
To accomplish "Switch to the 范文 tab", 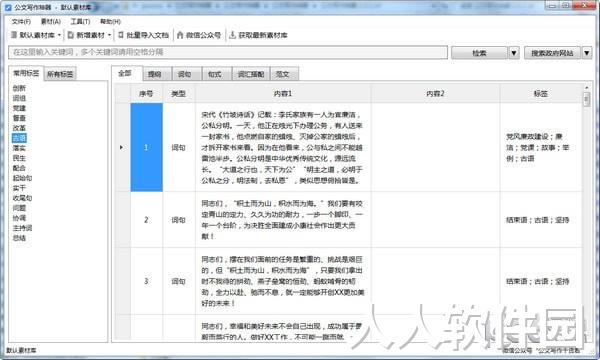I will click(283, 74).
